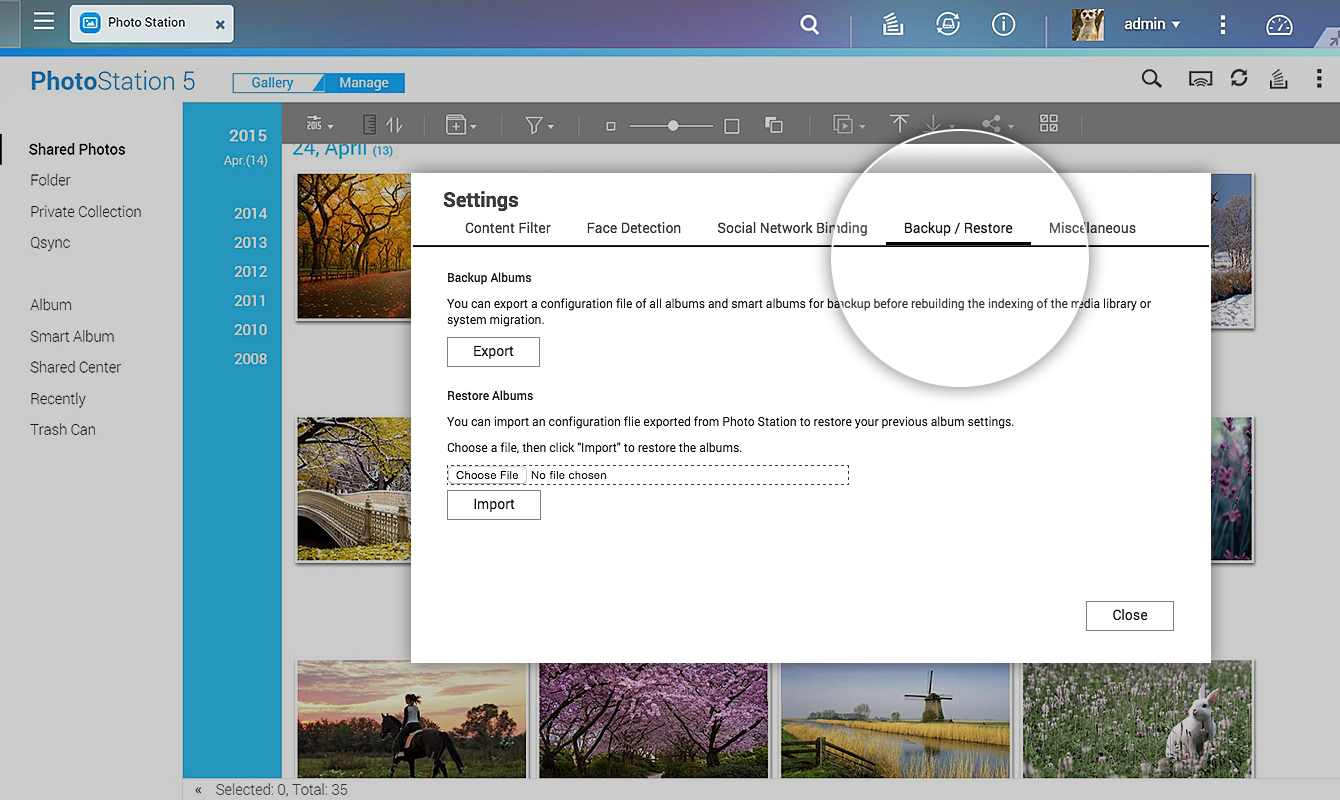Screen dimensions: 1340x800
Task: Open the filter funnel dropdown
Action: pyautogui.click(x=539, y=125)
